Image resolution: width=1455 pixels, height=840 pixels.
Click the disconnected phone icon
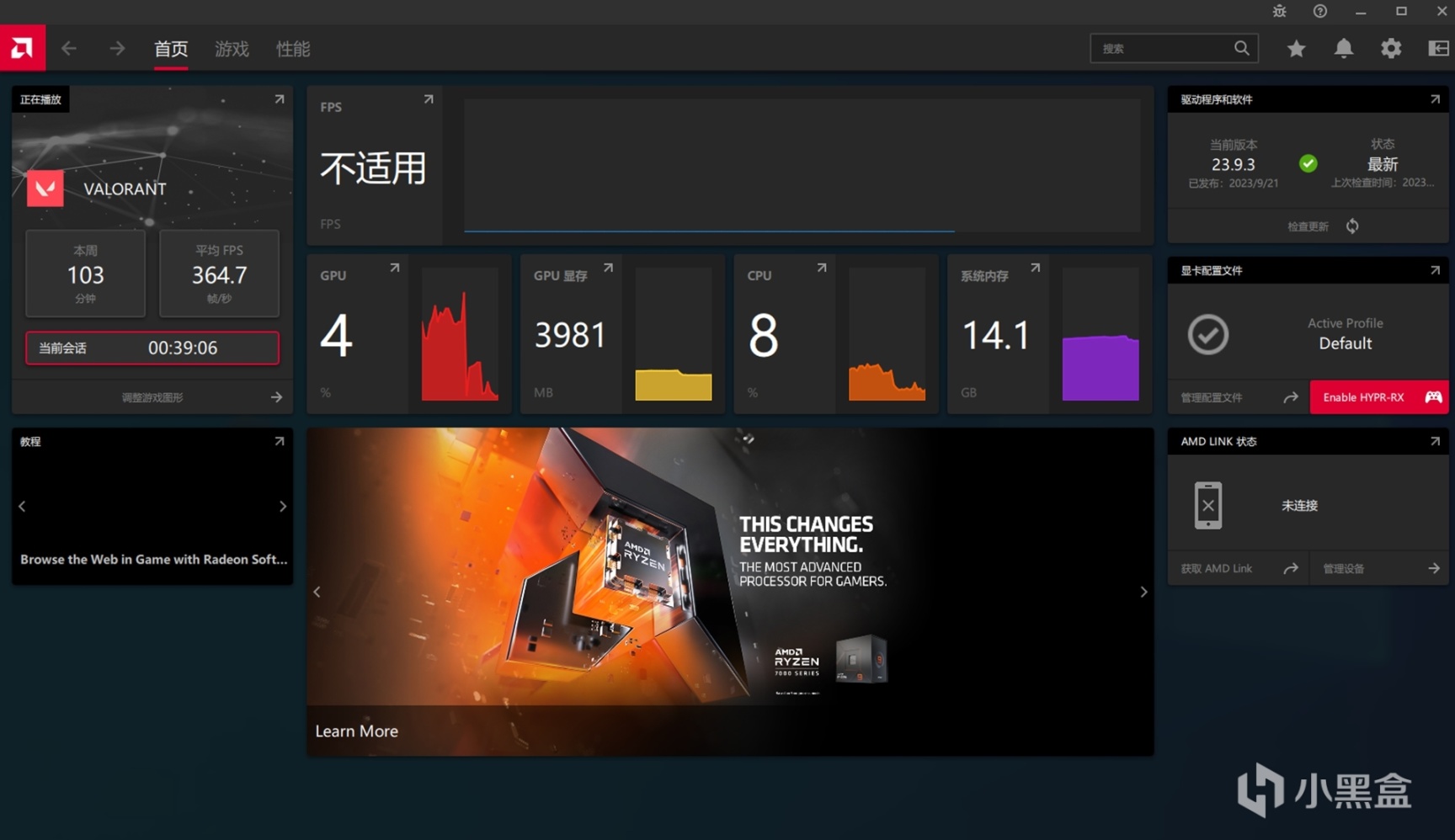click(x=1208, y=505)
